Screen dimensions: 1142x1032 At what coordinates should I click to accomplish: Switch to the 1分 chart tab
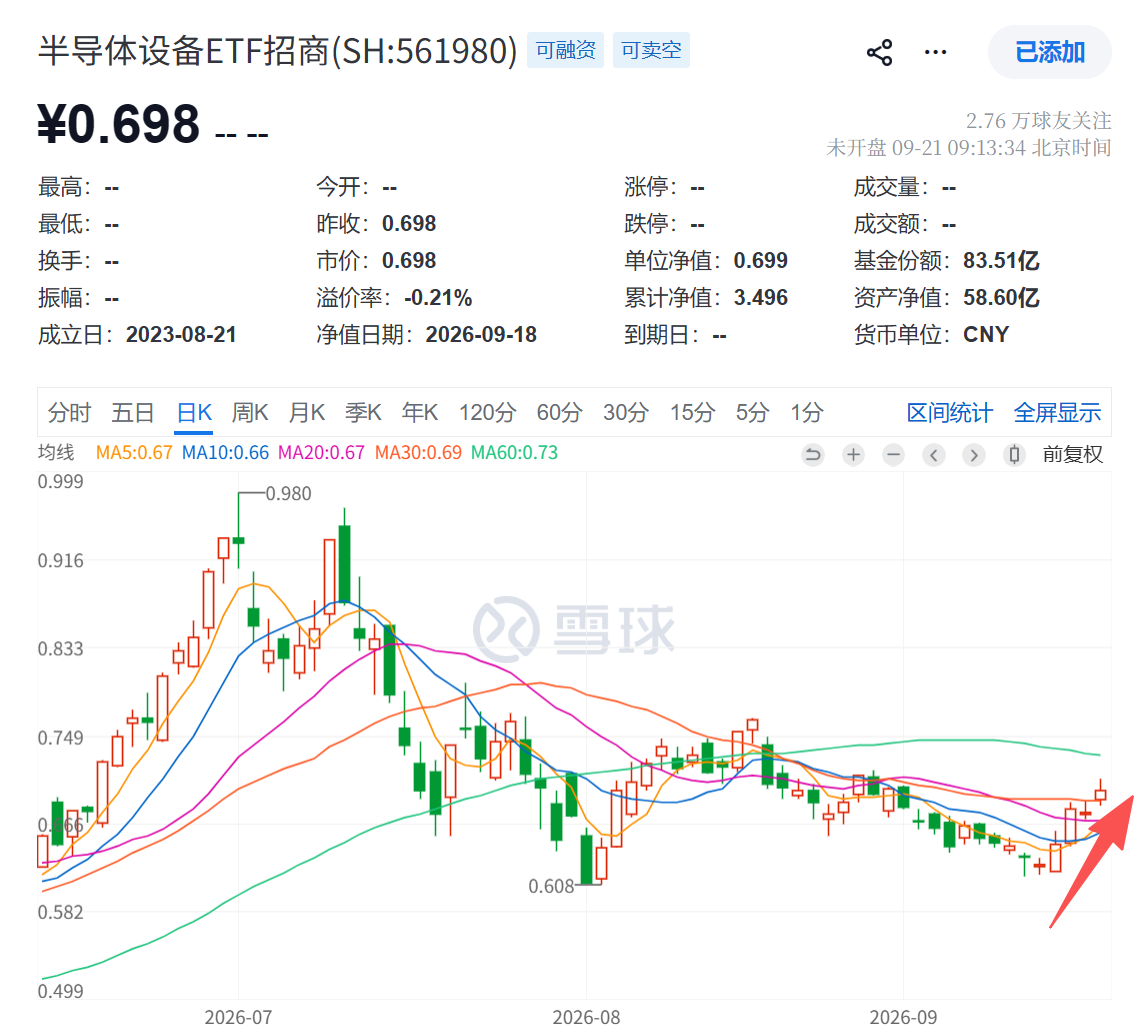[807, 413]
